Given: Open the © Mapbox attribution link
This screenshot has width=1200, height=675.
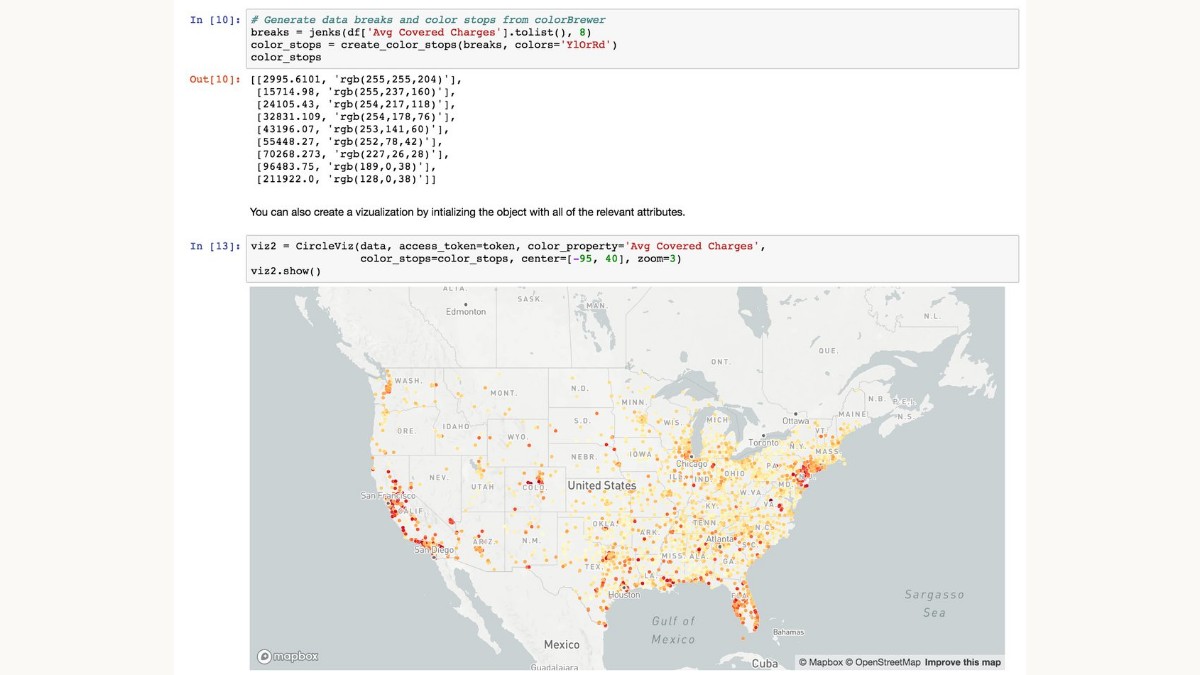Looking at the screenshot, I should pos(820,662).
